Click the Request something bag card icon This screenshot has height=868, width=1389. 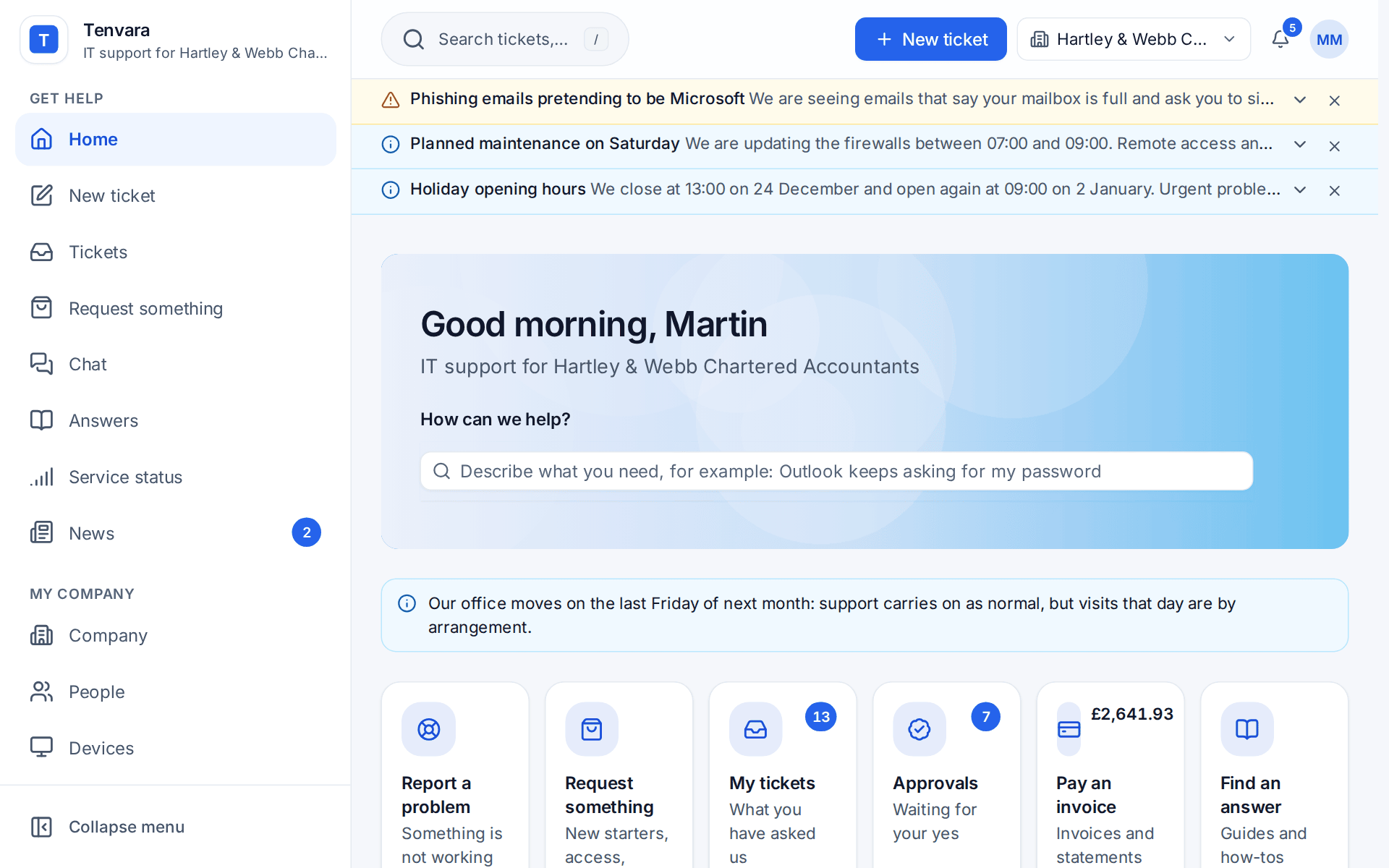click(592, 729)
